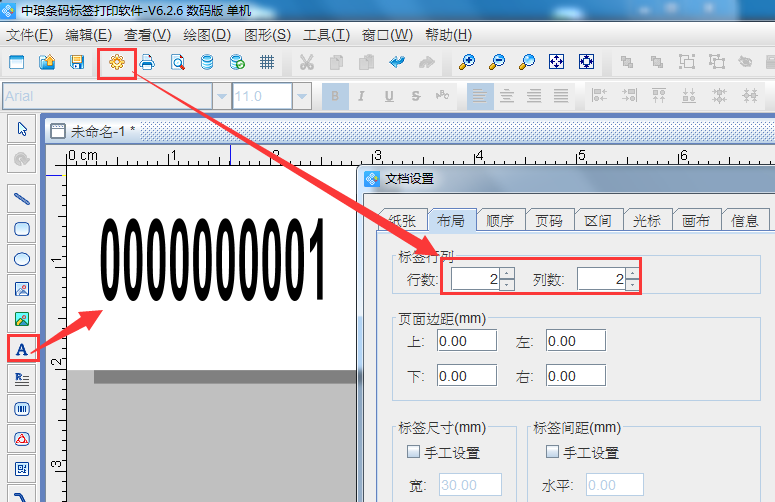Image resolution: width=775 pixels, height=502 pixels.
Task: Cut the selected object
Action: tap(306, 62)
